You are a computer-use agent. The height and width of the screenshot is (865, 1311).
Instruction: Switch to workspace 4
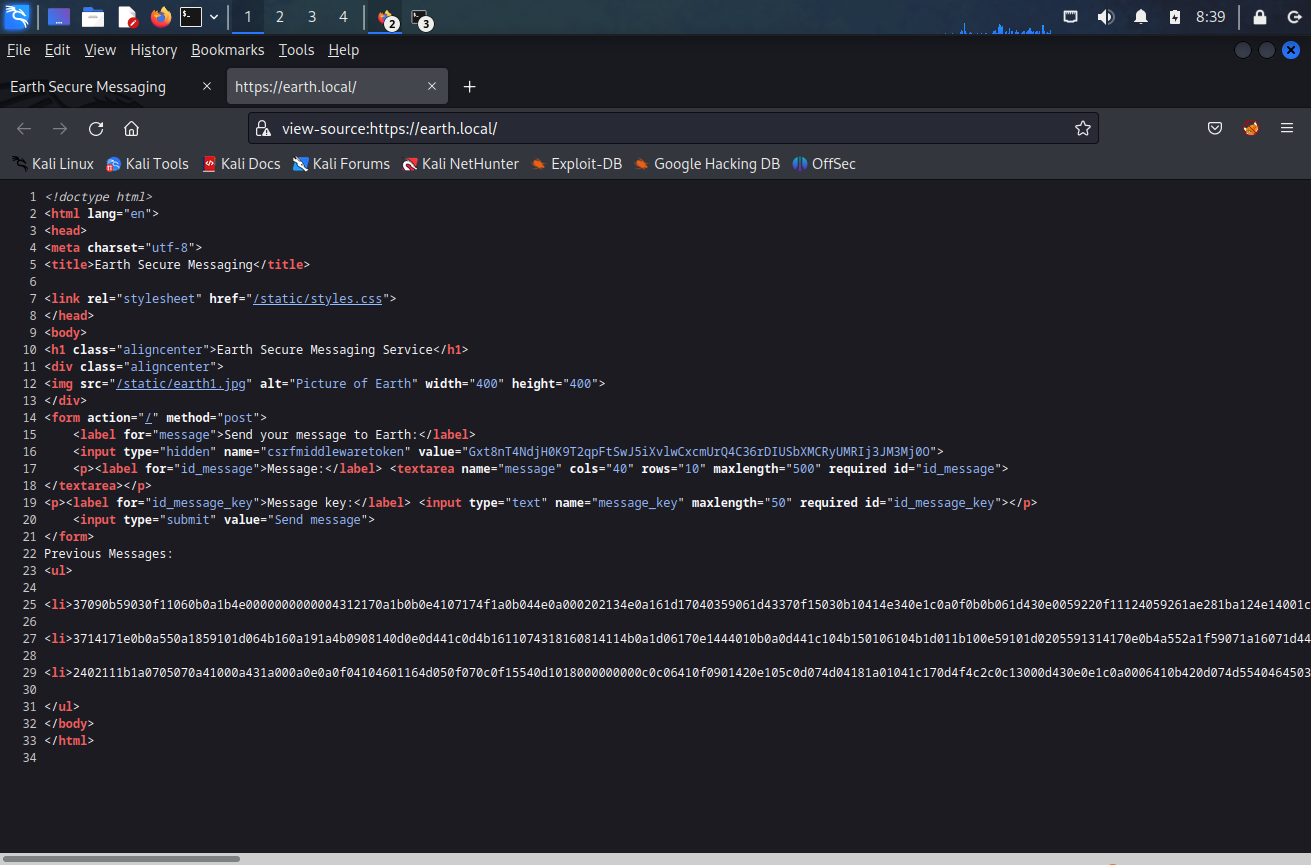coord(343,17)
